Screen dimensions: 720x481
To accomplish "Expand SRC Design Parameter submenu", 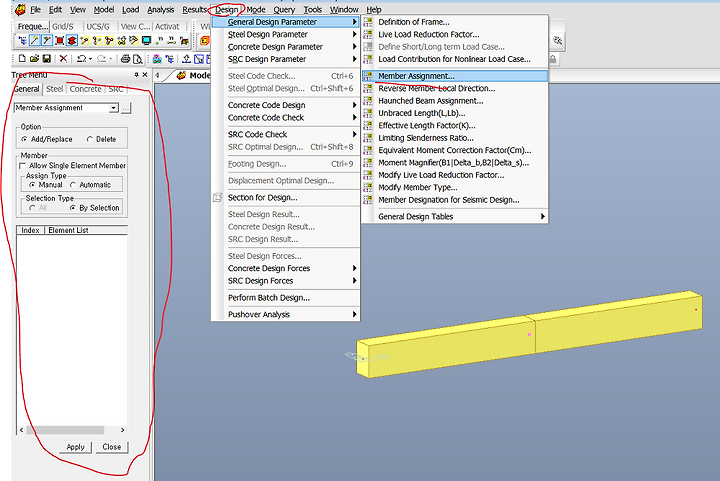I will pos(286,59).
